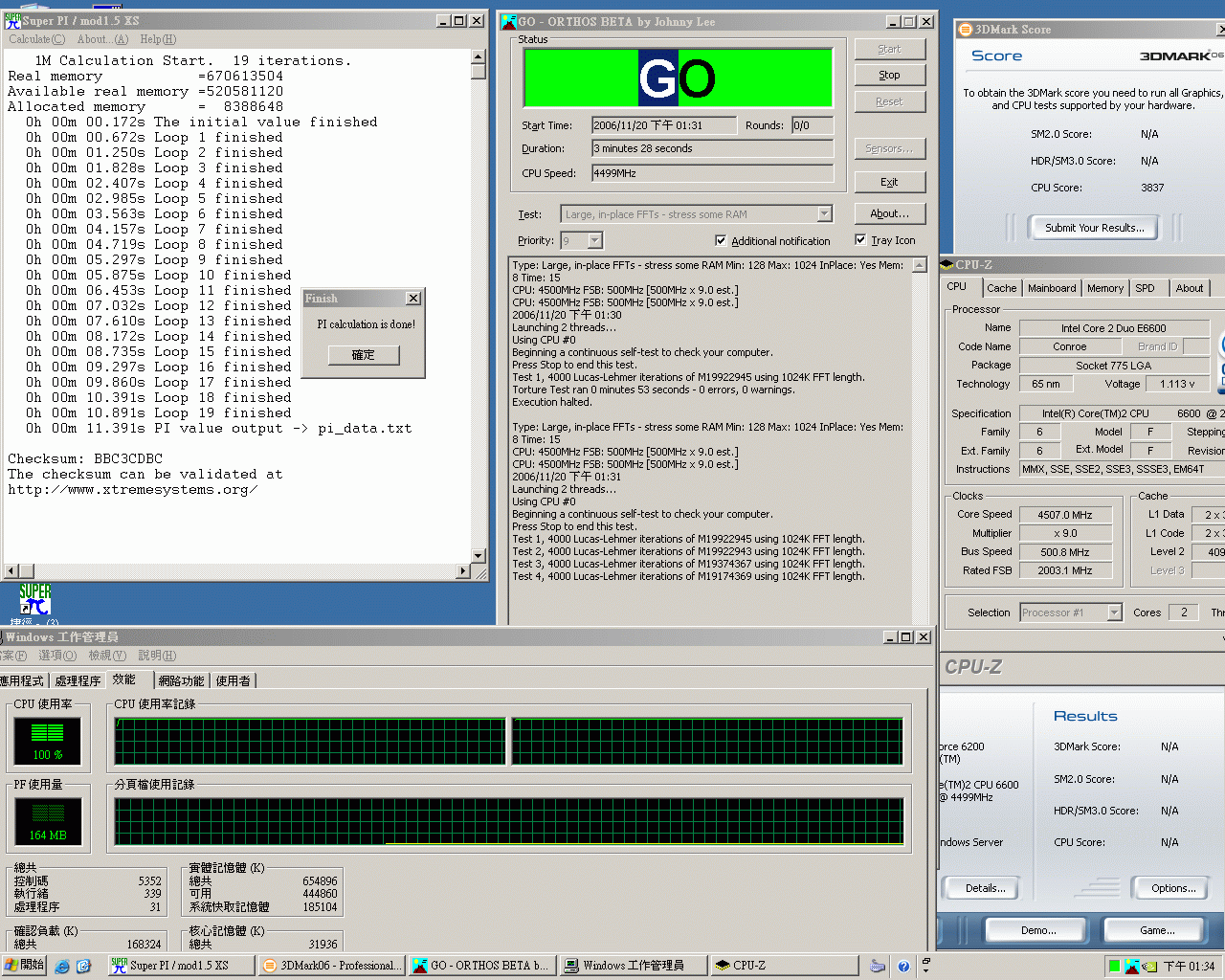Switch to CPU-Z taskbar button

tap(785, 966)
